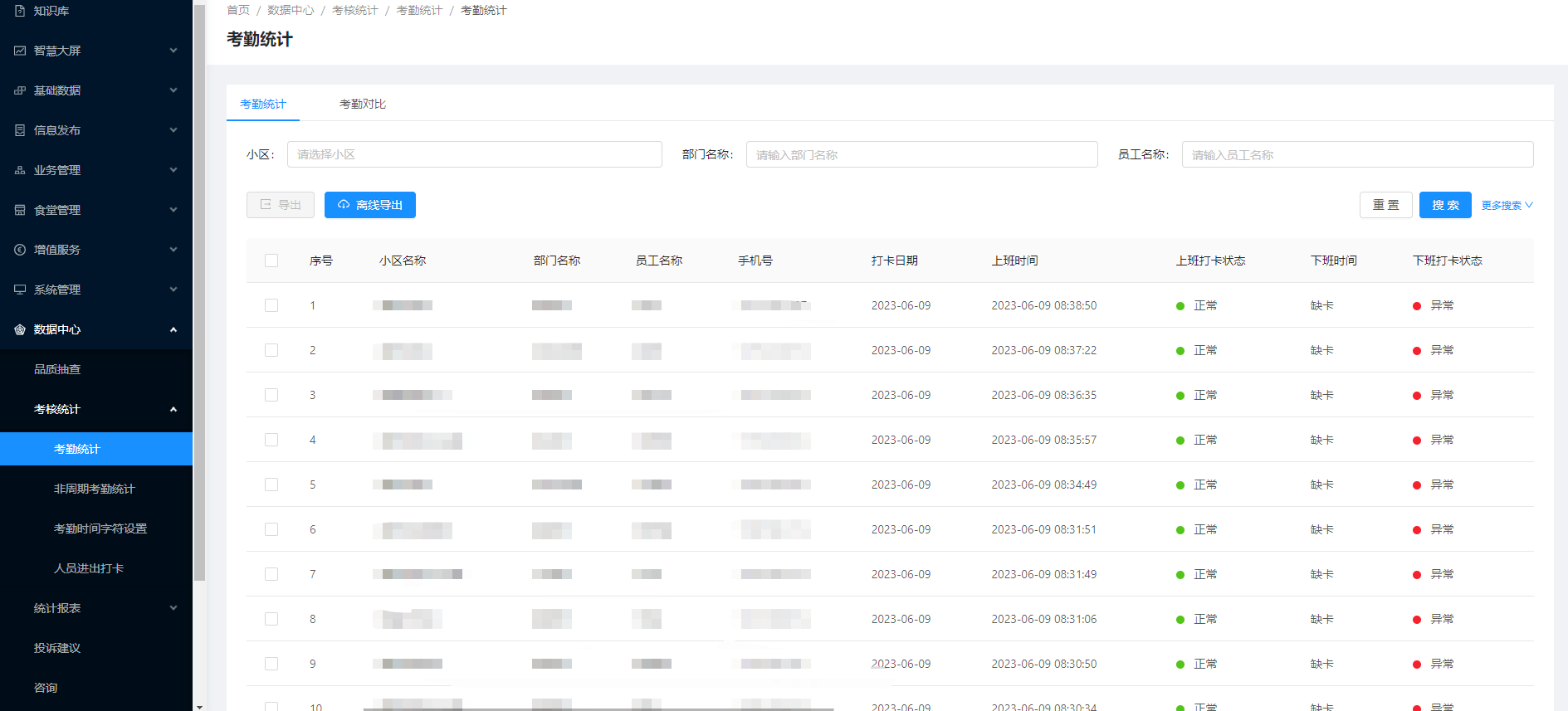Click the 智慧大屏 chart icon

pos(20,51)
